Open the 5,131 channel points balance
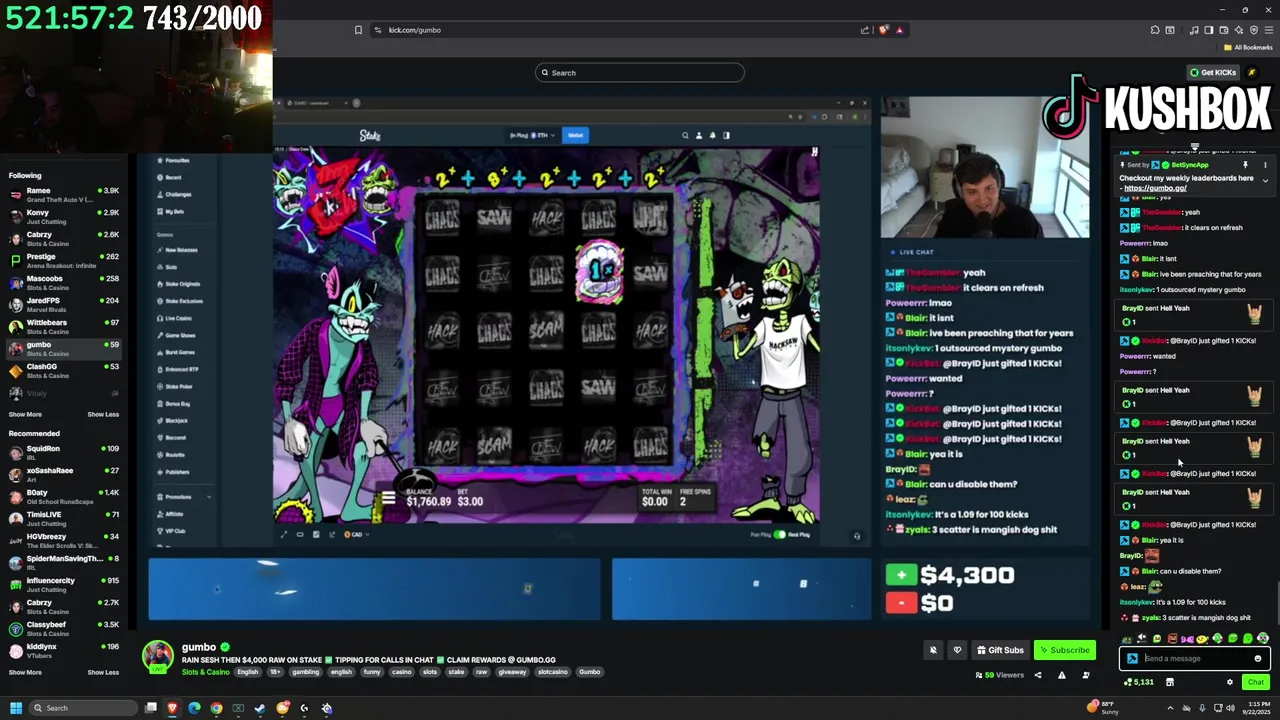The width and height of the screenshot is (1280, 720). pyautogui.click(x=1139, y=682)
